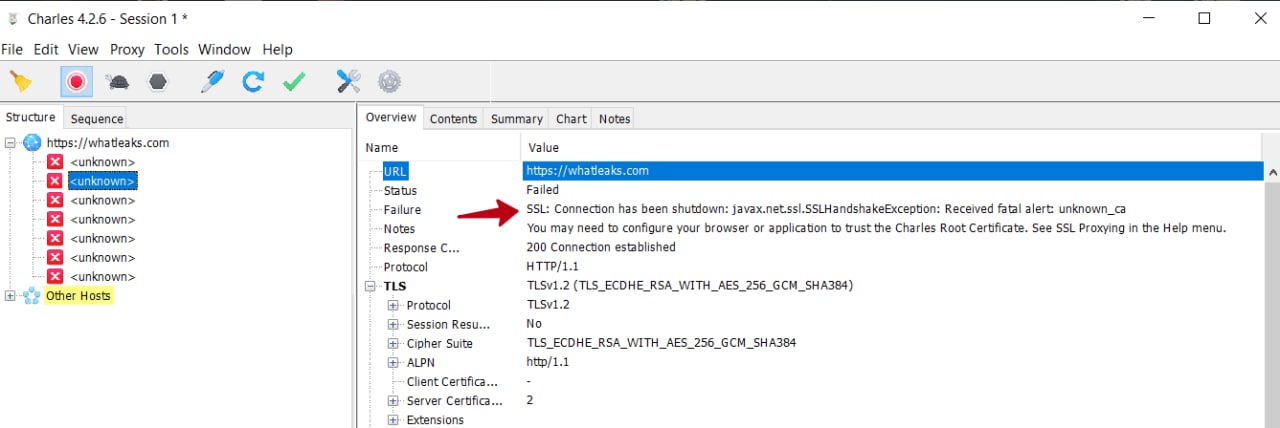Click the Client Certifica... row
The image size is (1280, 428).
(x=811, y=382)
